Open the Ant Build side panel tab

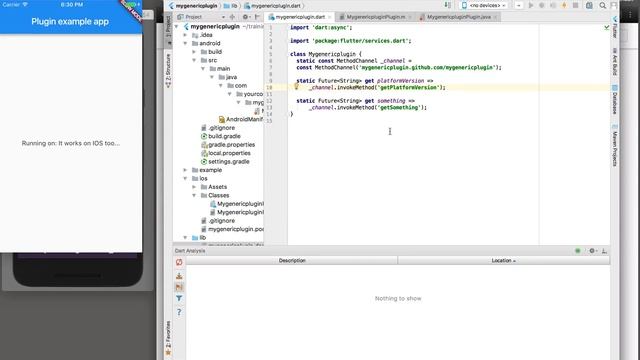[x=615, y=61]
